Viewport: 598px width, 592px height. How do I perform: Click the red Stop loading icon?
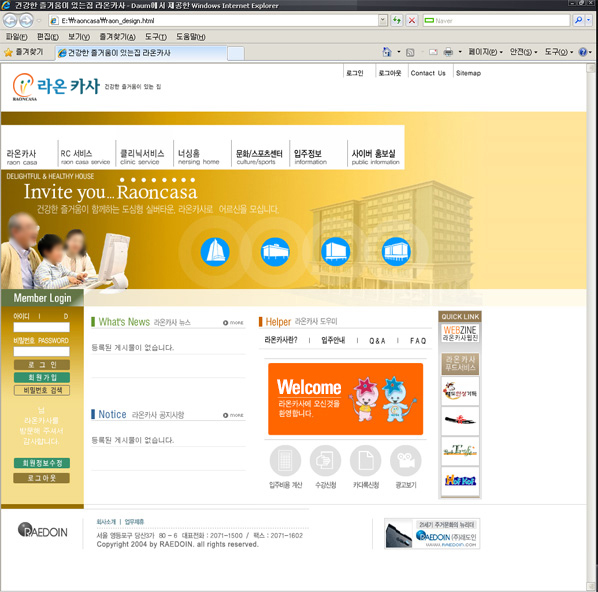(x=412, y=20)
